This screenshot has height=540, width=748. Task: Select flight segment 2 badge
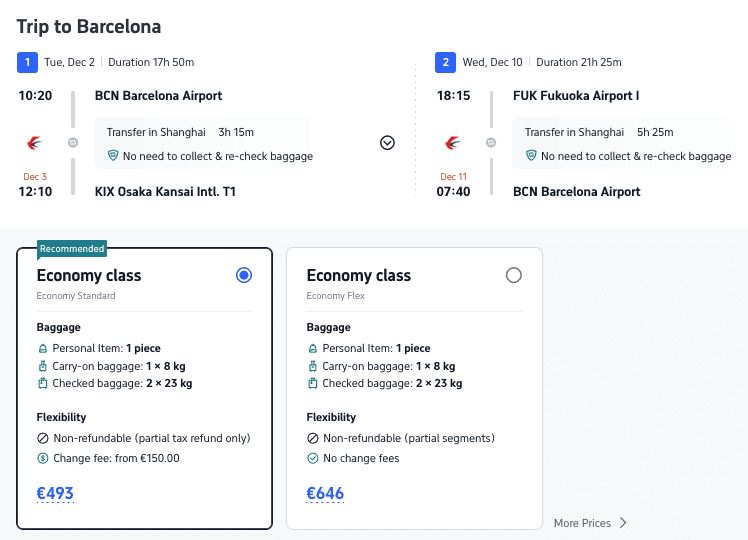446,62
